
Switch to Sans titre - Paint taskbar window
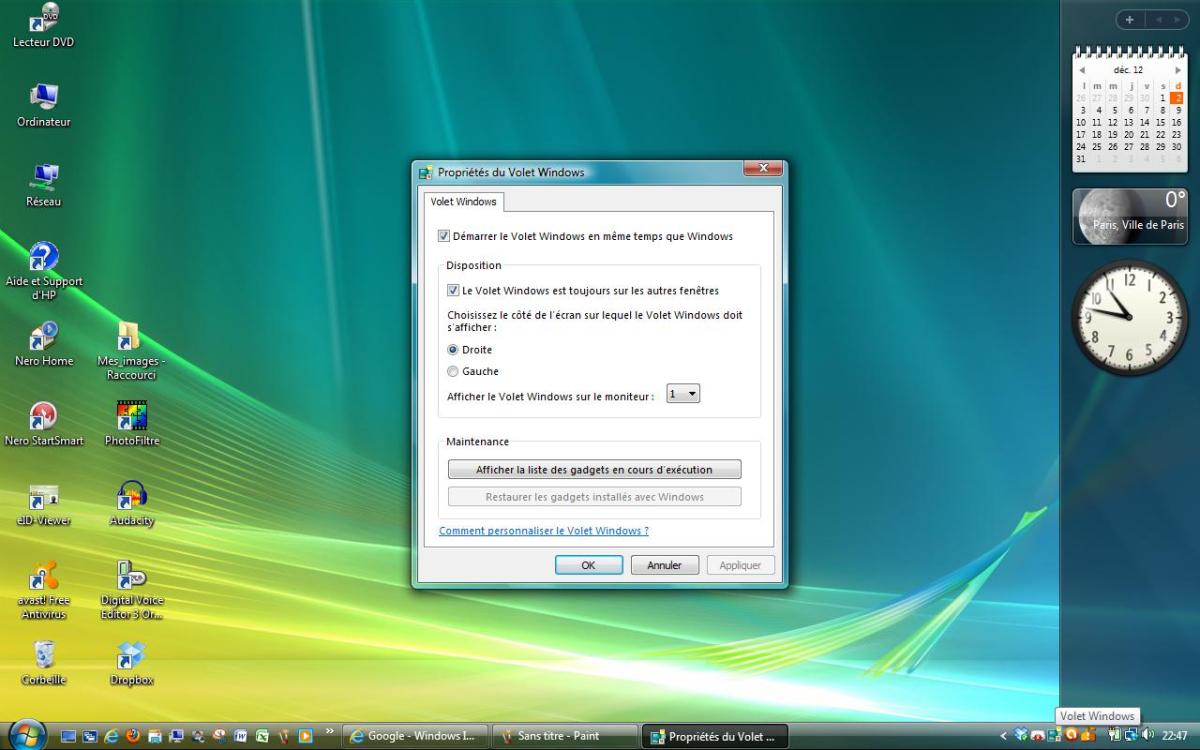point(564,737)
